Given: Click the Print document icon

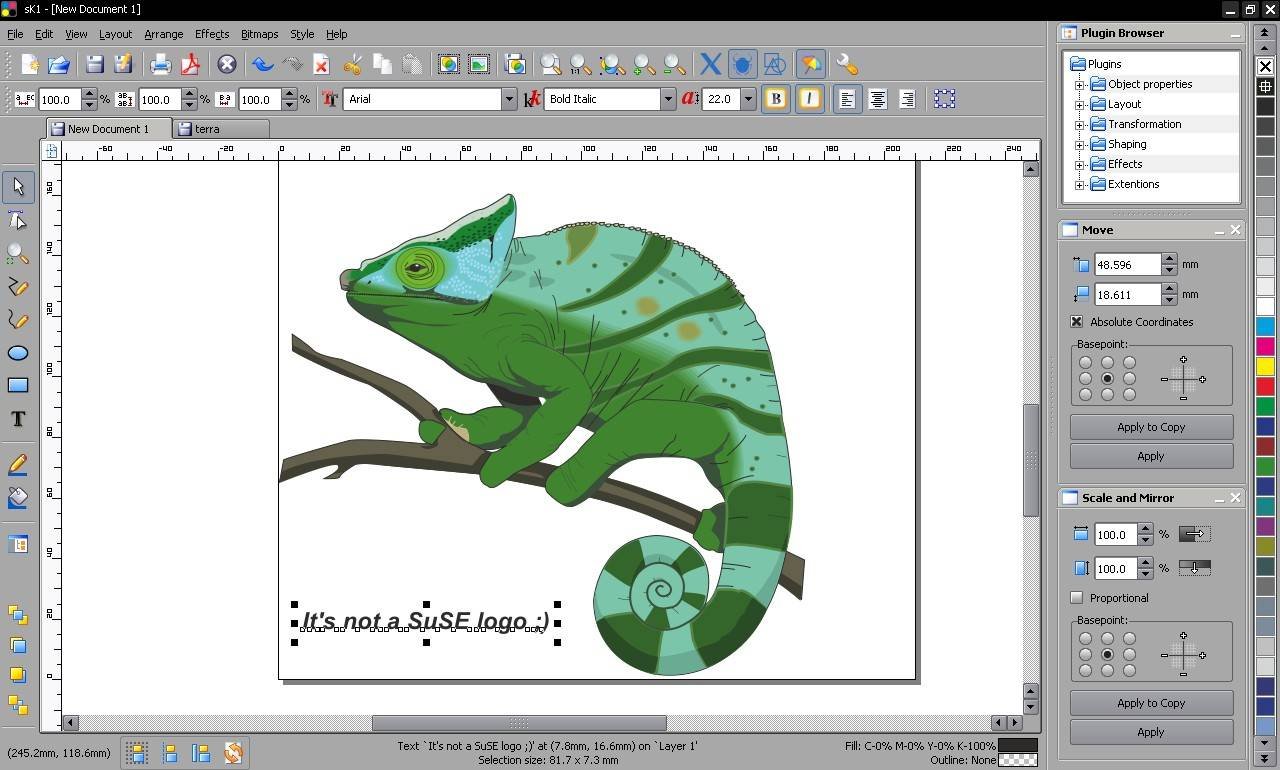Looking at the screenshot, I should [x=160, y=65].
